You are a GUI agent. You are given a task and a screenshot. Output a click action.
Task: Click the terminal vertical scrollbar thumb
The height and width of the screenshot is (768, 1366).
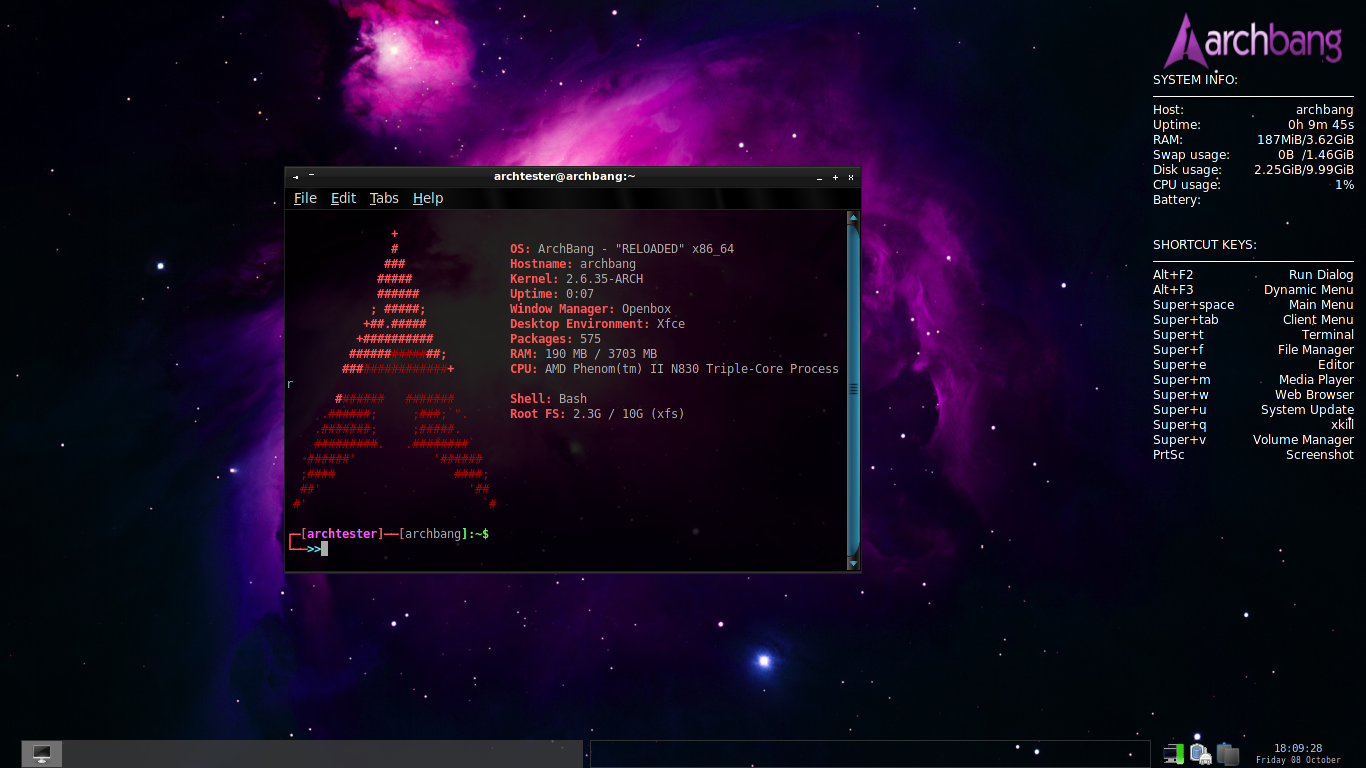(x=853, y=390)
